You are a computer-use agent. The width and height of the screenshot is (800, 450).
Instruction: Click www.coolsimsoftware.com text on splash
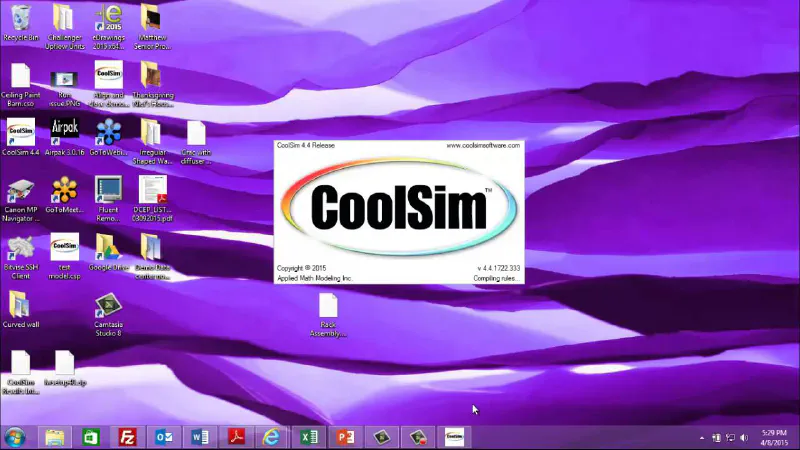tap(483, 145)
